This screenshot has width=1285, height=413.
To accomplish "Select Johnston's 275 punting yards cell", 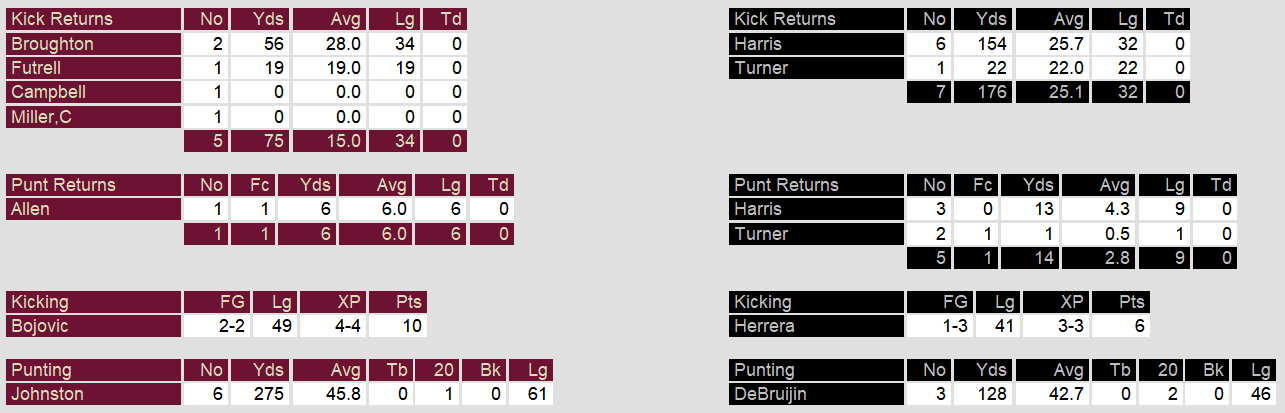I will (260, 394).
